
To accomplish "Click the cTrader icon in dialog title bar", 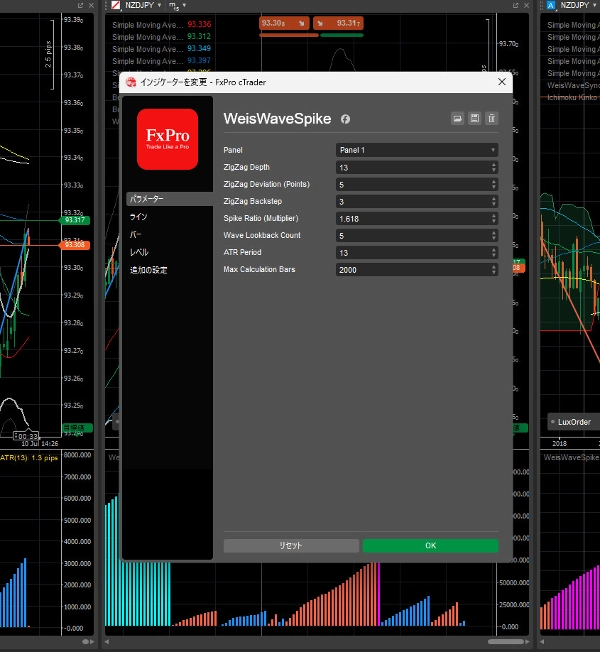I will (131, 82).
